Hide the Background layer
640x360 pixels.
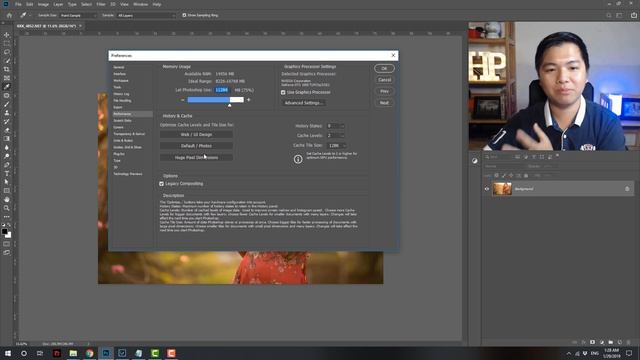coord(487,189)
